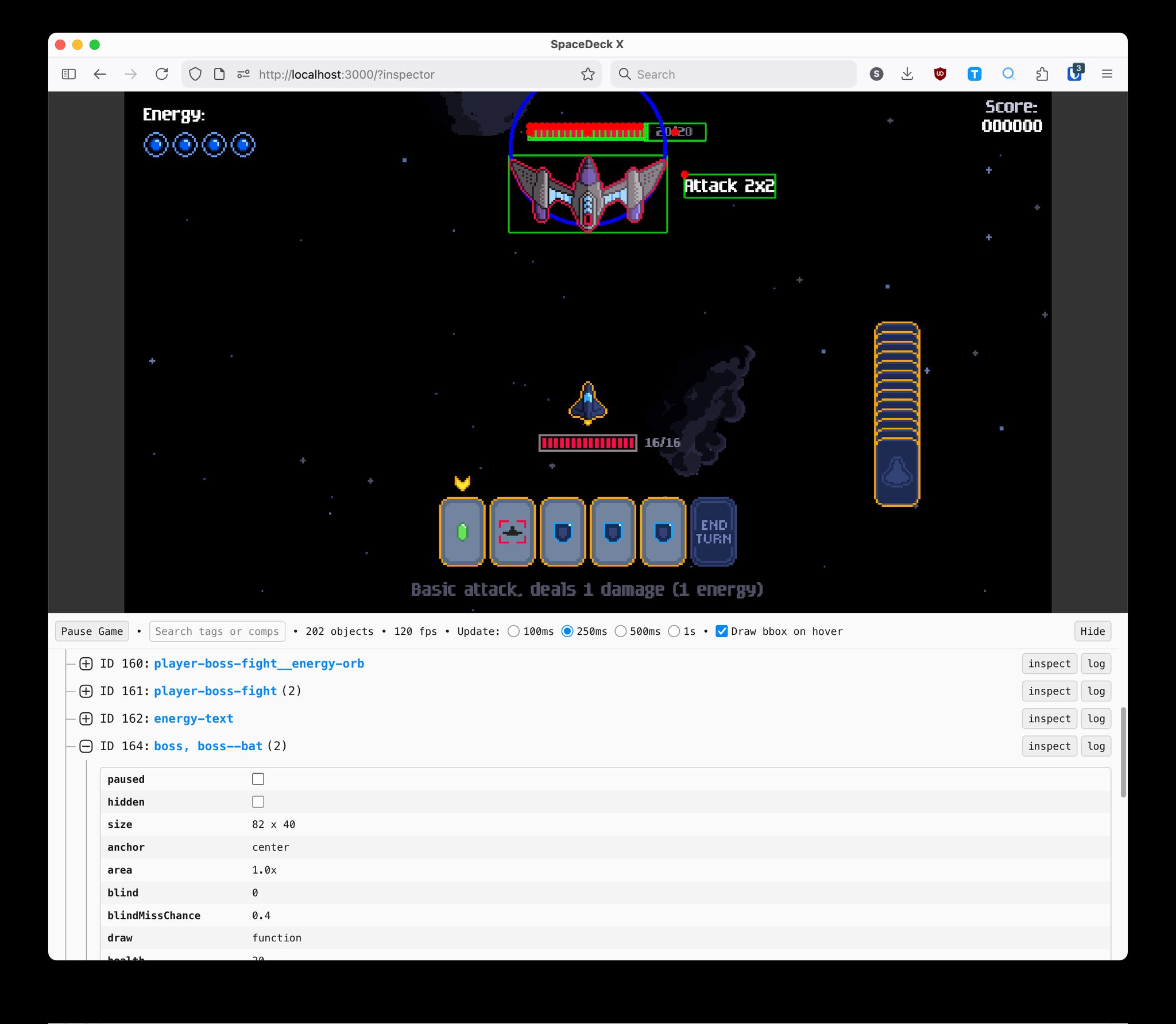Screen dimensions: 1176x1024
Task: Tick the paused checkbox for the boss
Action: click(258, 779)
